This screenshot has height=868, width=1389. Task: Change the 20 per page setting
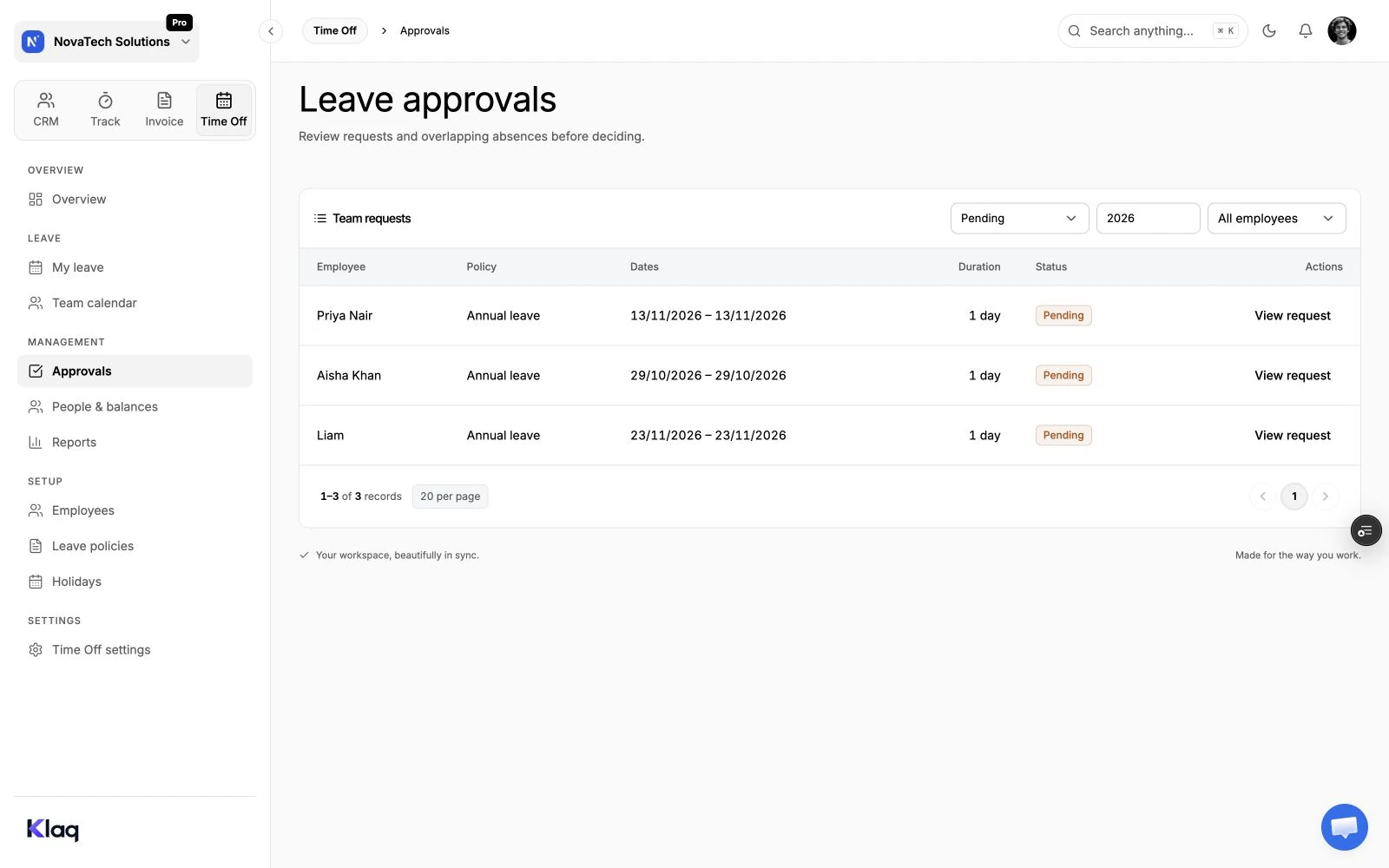(450, 496)
